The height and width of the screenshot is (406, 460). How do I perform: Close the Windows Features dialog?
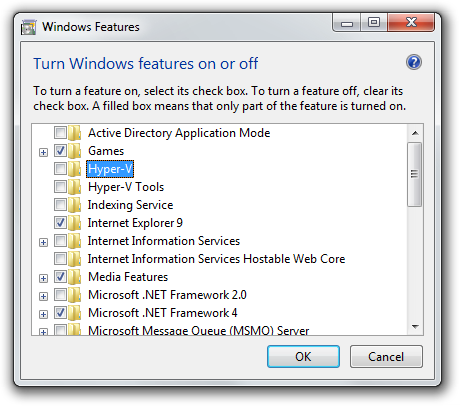[411, 23]
